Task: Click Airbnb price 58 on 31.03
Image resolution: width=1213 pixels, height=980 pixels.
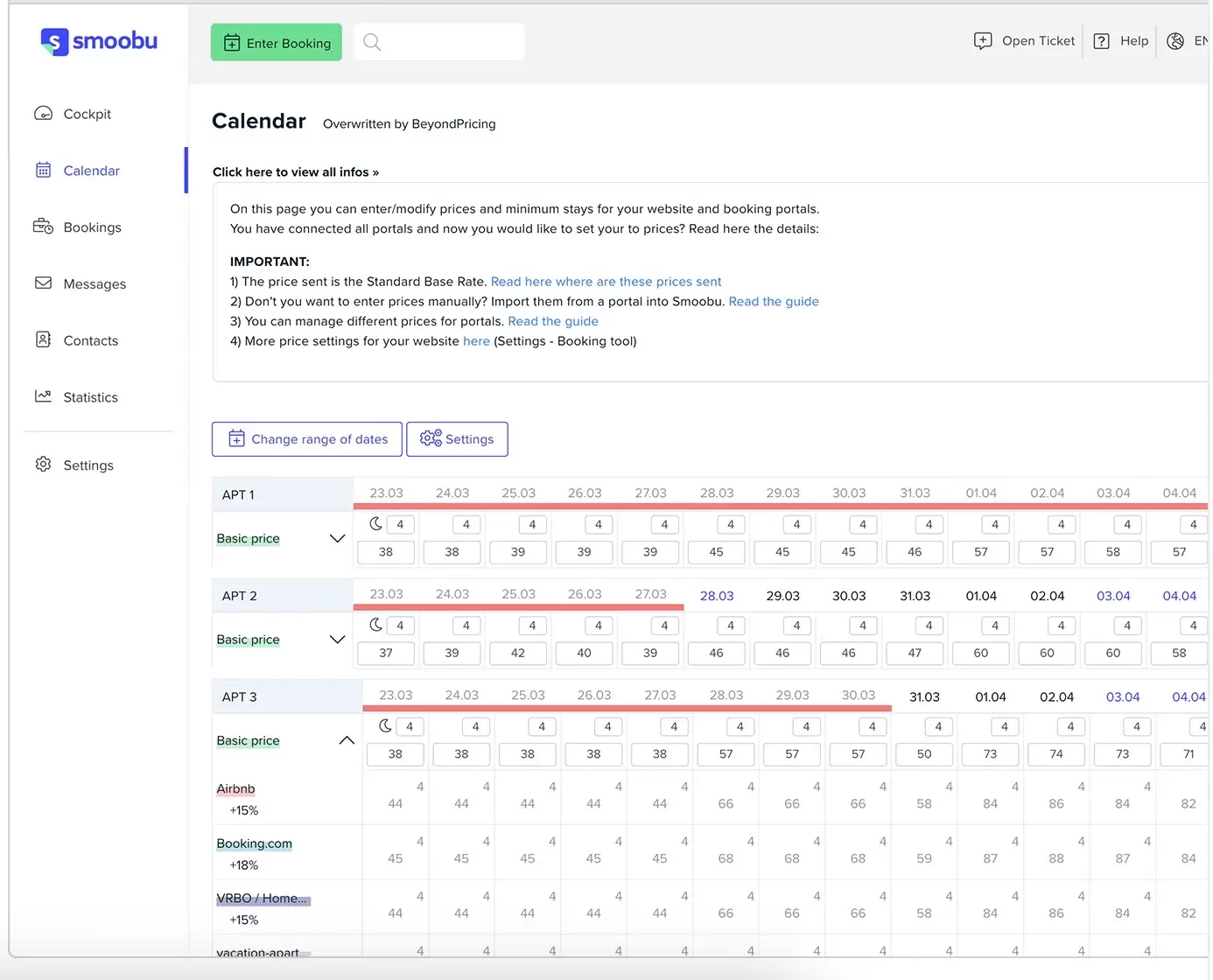Action: coord(924,804)
